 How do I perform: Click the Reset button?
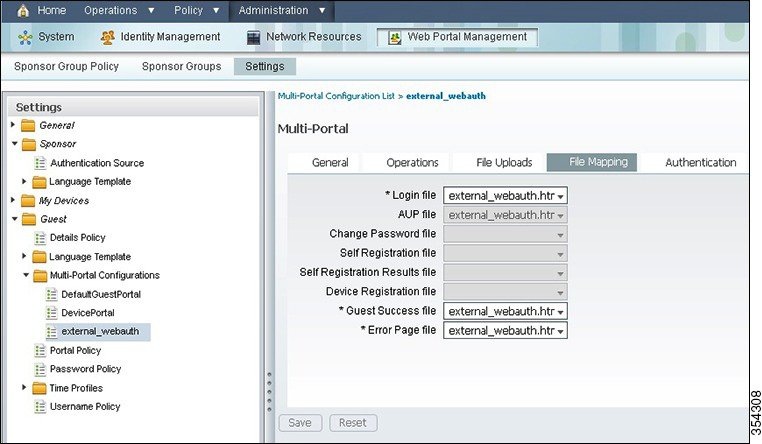point(353,423)
